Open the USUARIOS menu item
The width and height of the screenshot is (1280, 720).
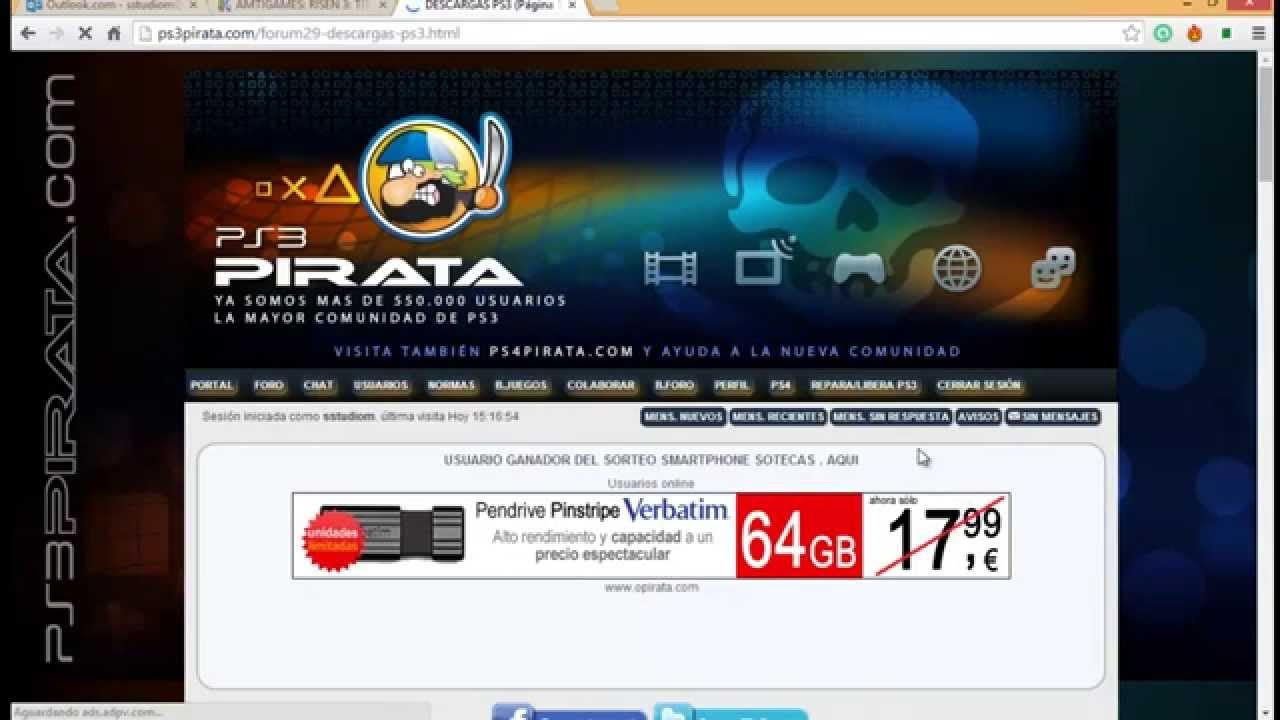pyautogui.click(x=381, y=385)
